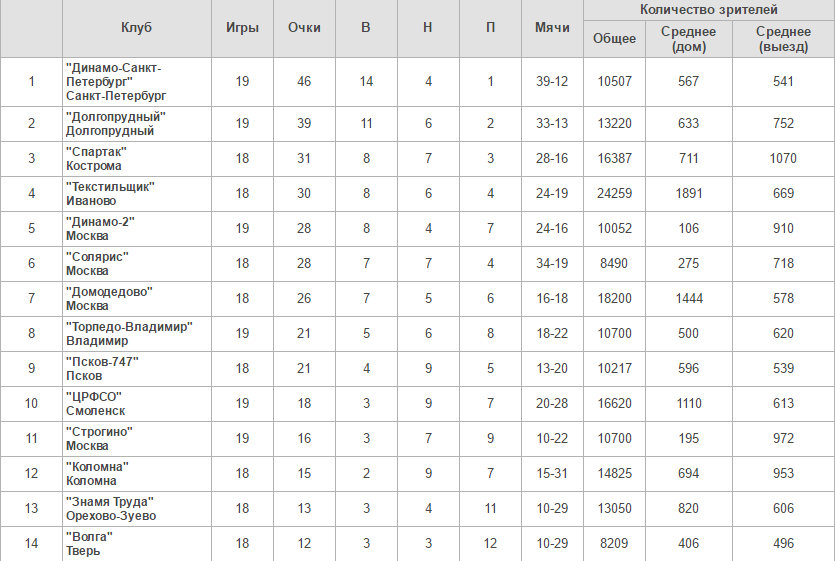
Task: Click the "Очки" column header
Action: (x=304, y=28)
